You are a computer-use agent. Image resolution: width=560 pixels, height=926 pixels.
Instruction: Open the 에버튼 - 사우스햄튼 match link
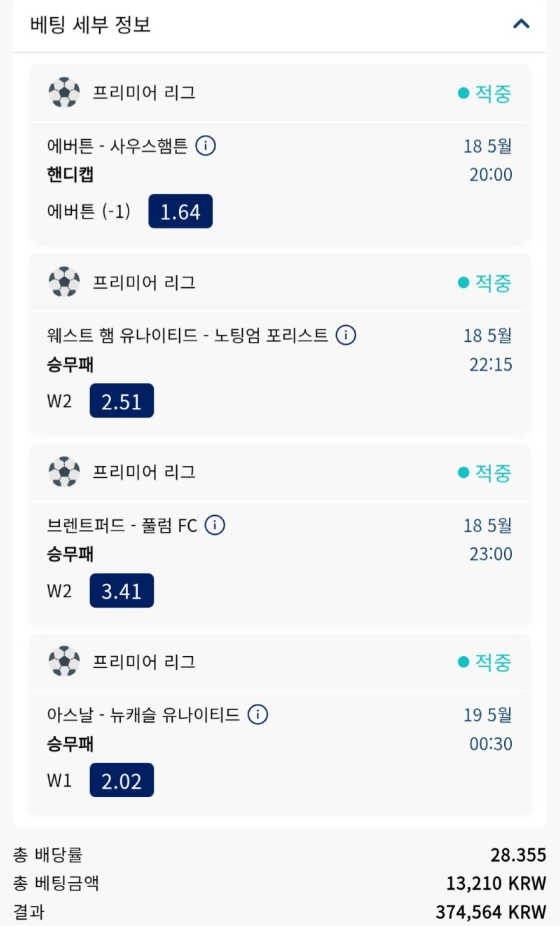117,145
